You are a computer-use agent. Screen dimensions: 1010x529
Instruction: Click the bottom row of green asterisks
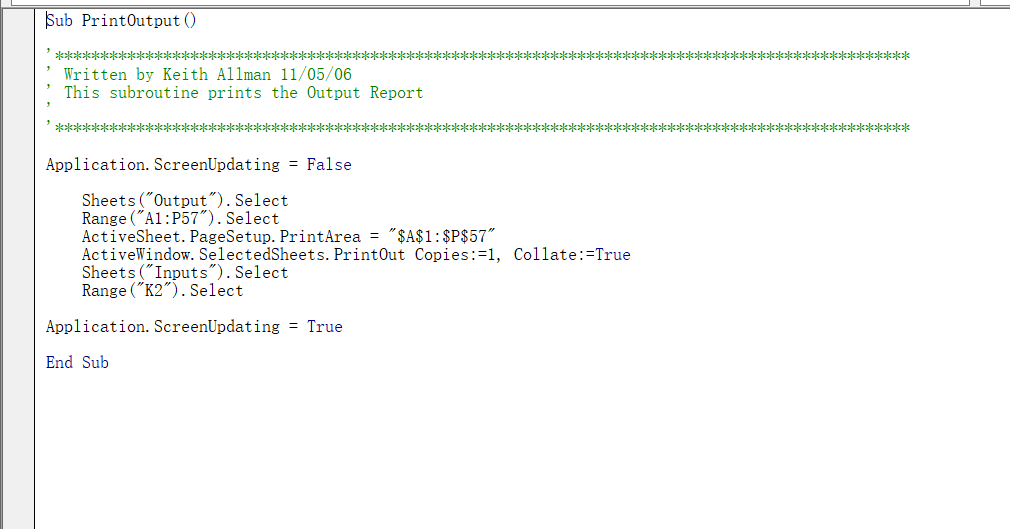pyautogui.click(x=480, y=129)
